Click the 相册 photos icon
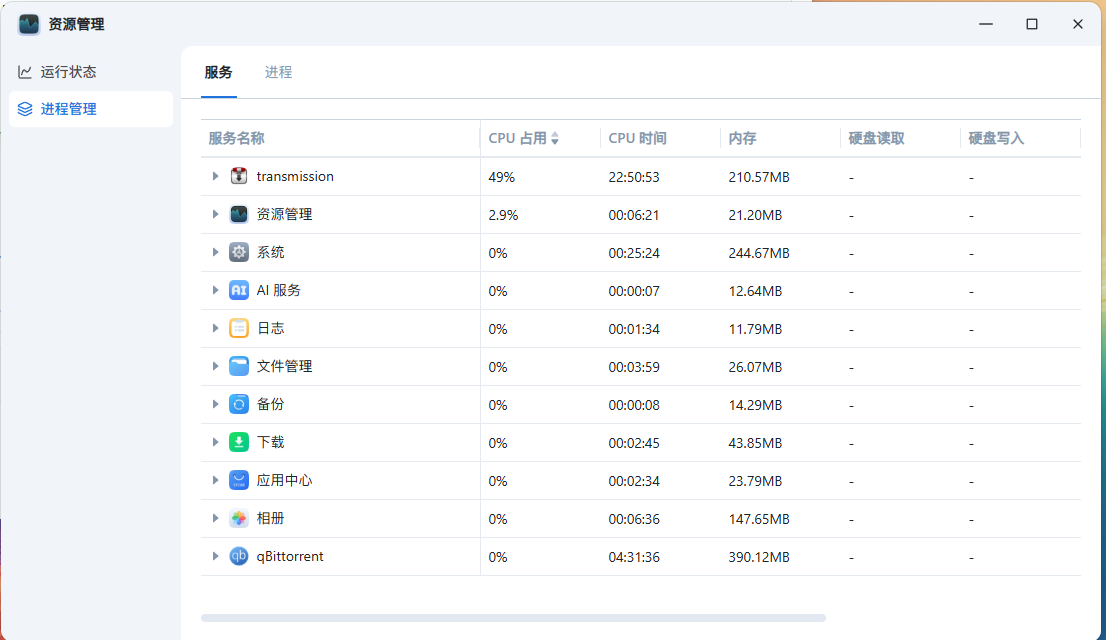1106x640 pixels. (239, 518)
